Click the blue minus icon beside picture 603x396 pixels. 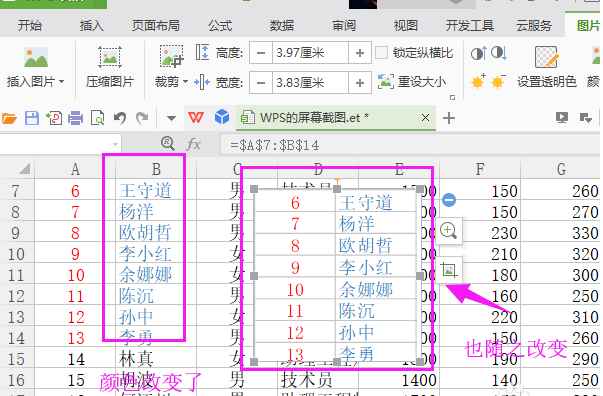(449, 200)
